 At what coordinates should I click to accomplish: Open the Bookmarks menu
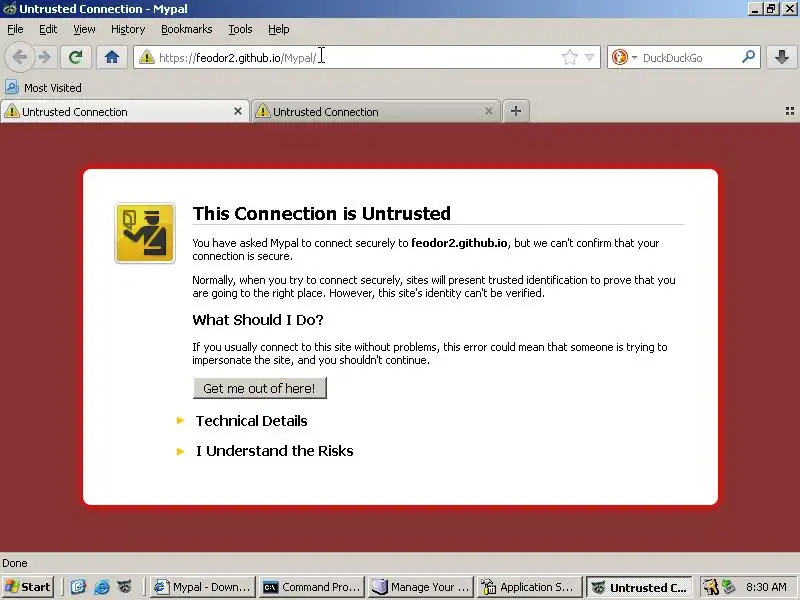187,29
